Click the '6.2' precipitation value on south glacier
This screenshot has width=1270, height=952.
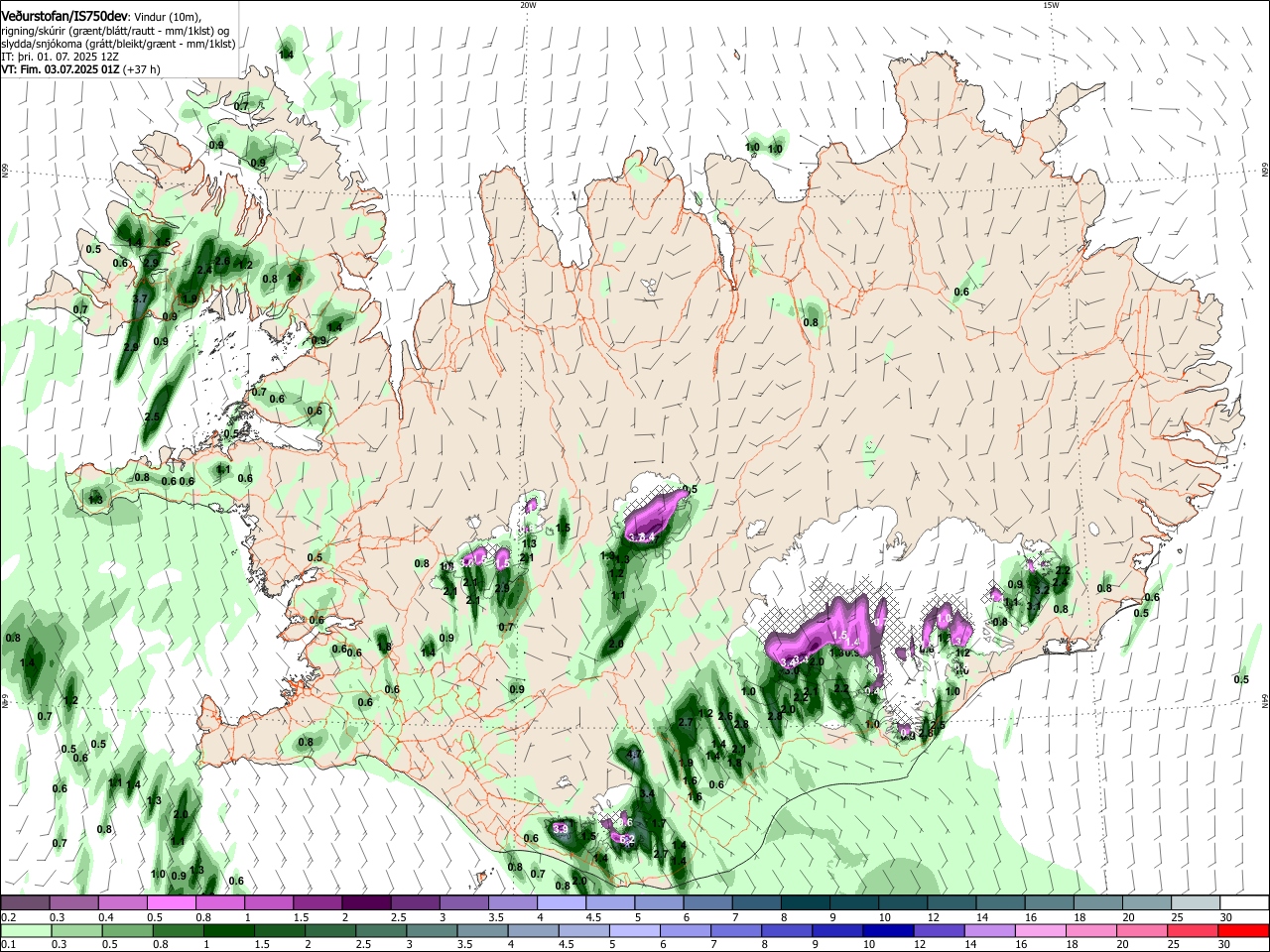click(x=626, y=839)
